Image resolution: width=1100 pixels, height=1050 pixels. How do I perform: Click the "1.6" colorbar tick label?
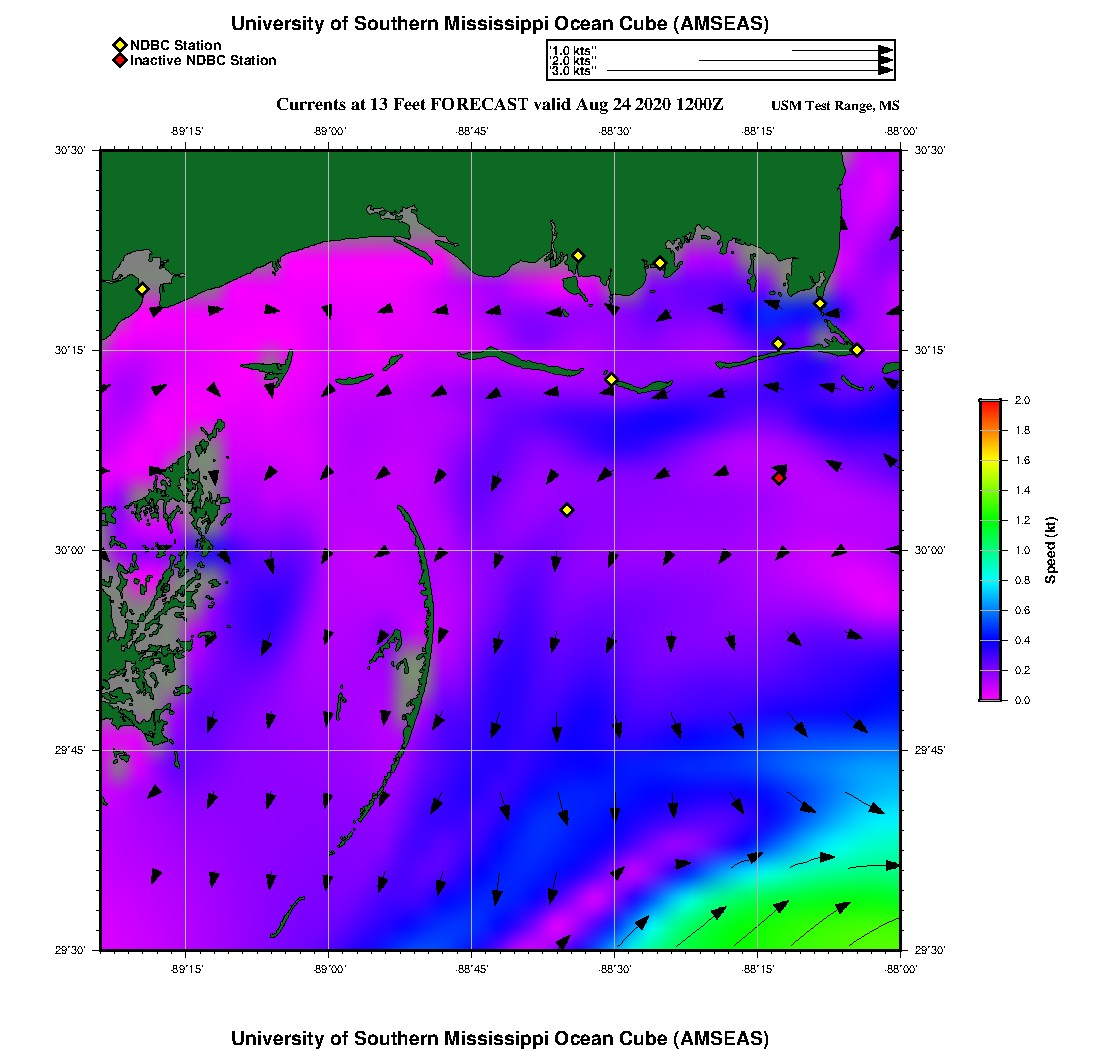1022,460
